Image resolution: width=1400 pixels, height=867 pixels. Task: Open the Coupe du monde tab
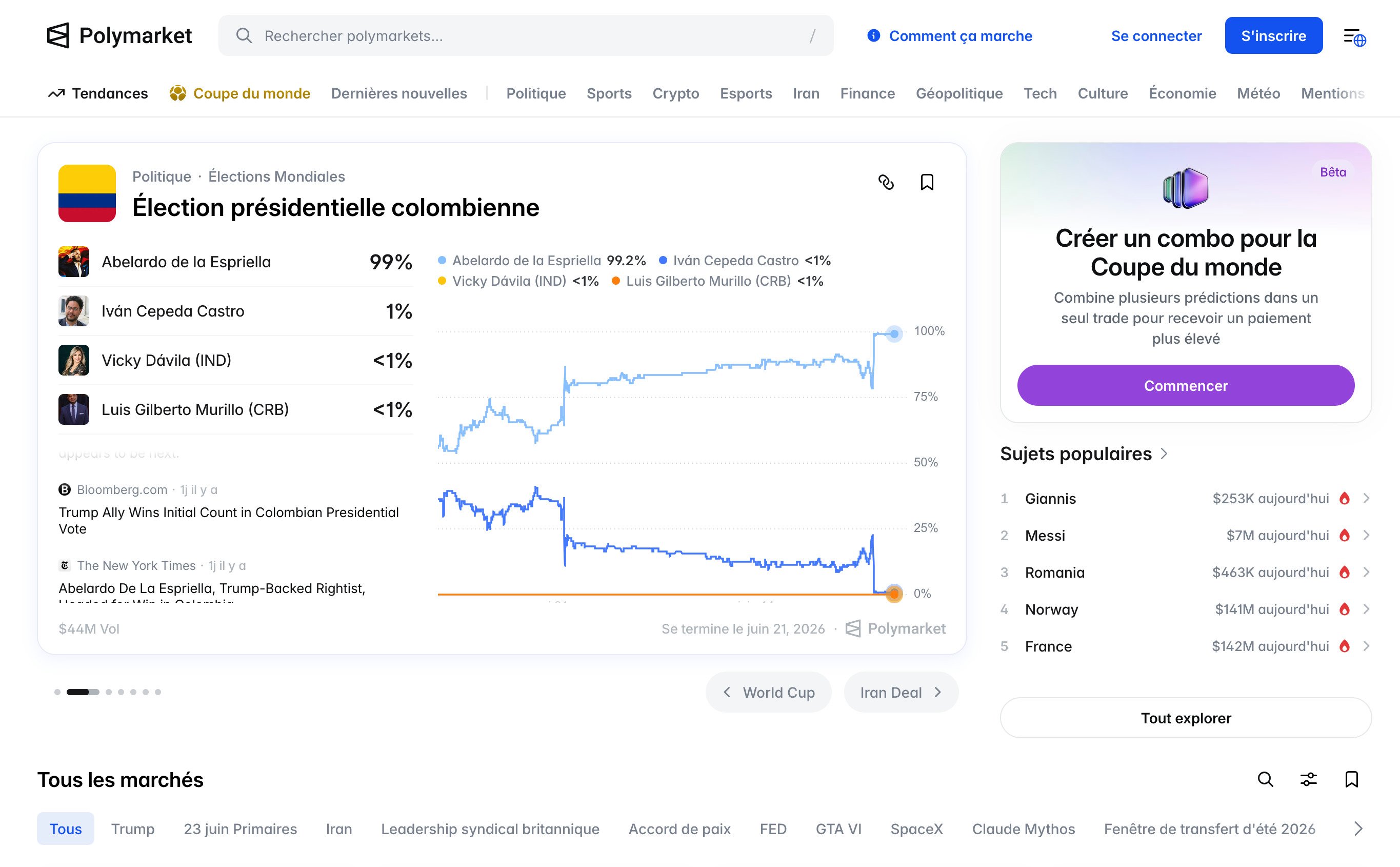(240, 93)
